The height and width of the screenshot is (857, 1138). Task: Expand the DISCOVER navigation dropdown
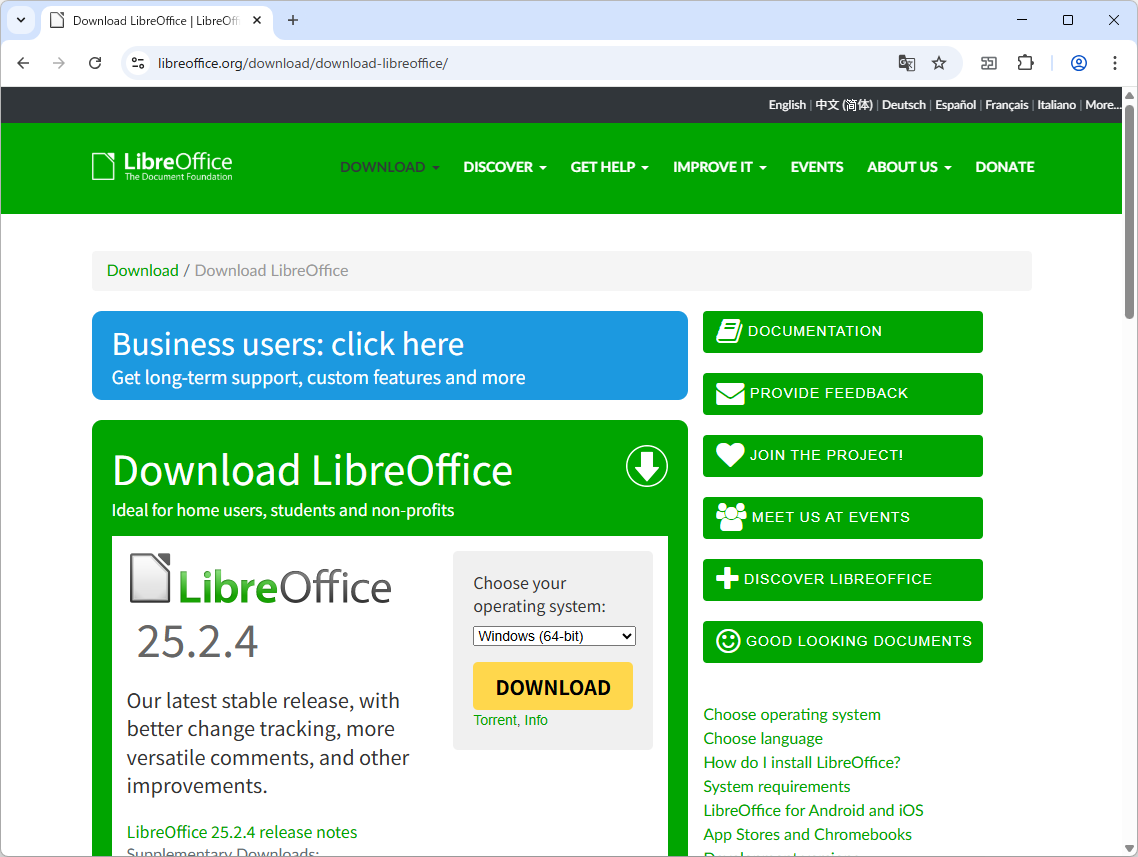[504, 167]
